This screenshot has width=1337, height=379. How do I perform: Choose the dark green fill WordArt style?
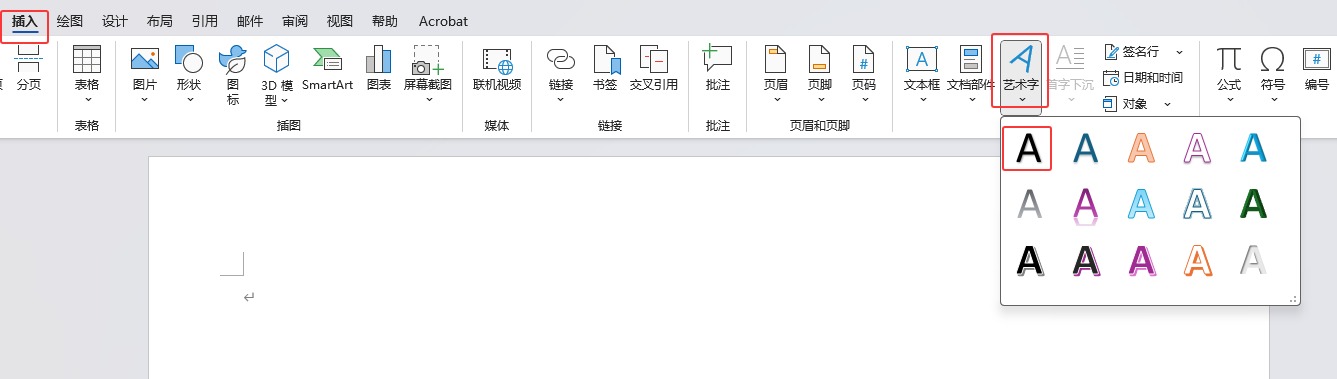pos(1253,204)
